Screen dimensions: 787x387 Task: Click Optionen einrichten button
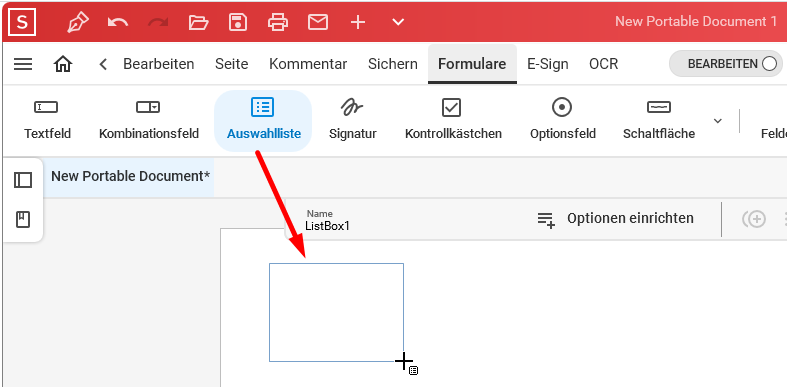click(x=615, y=219)
